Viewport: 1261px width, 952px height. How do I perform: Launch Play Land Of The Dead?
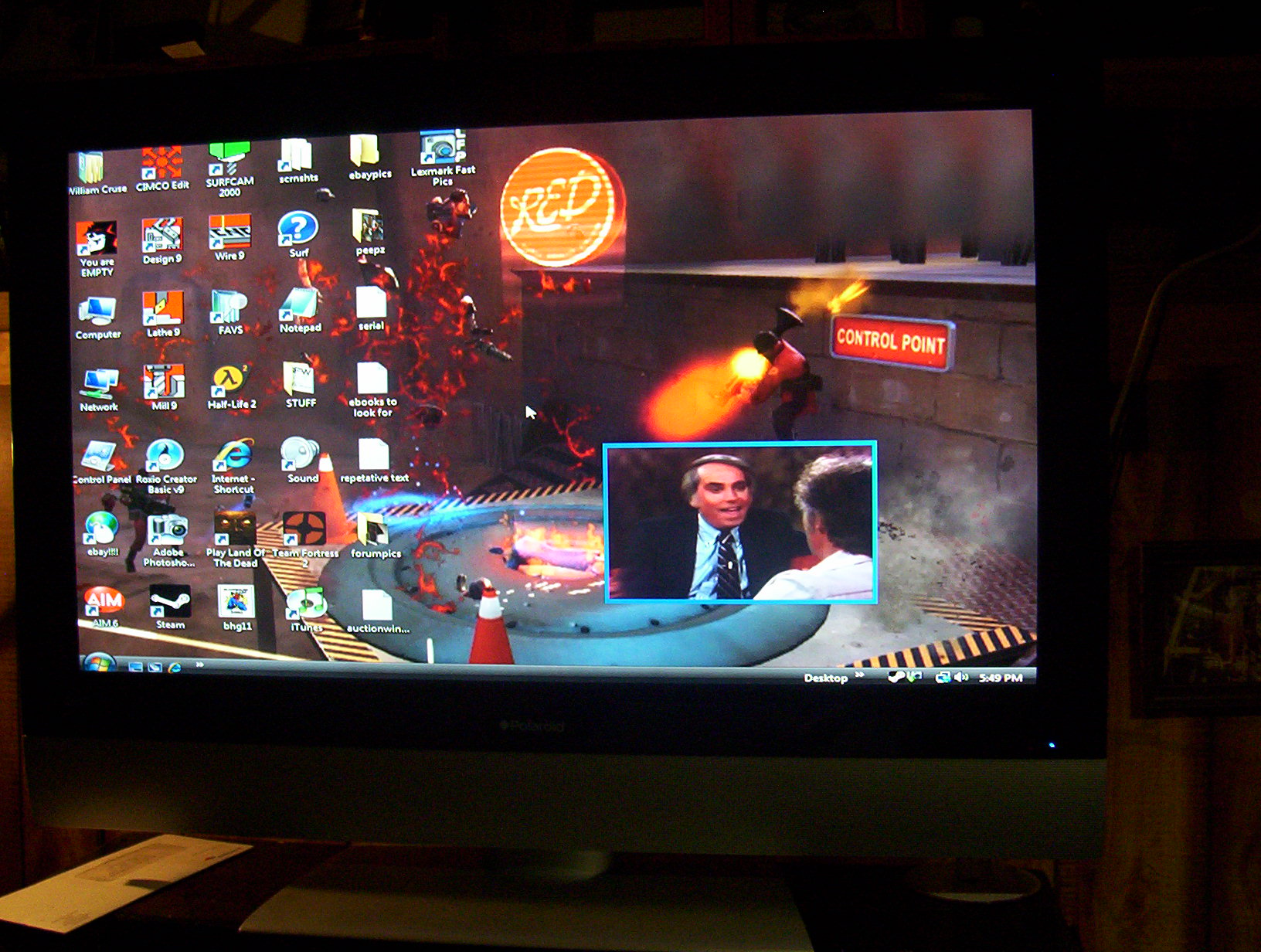pos(236,539)
